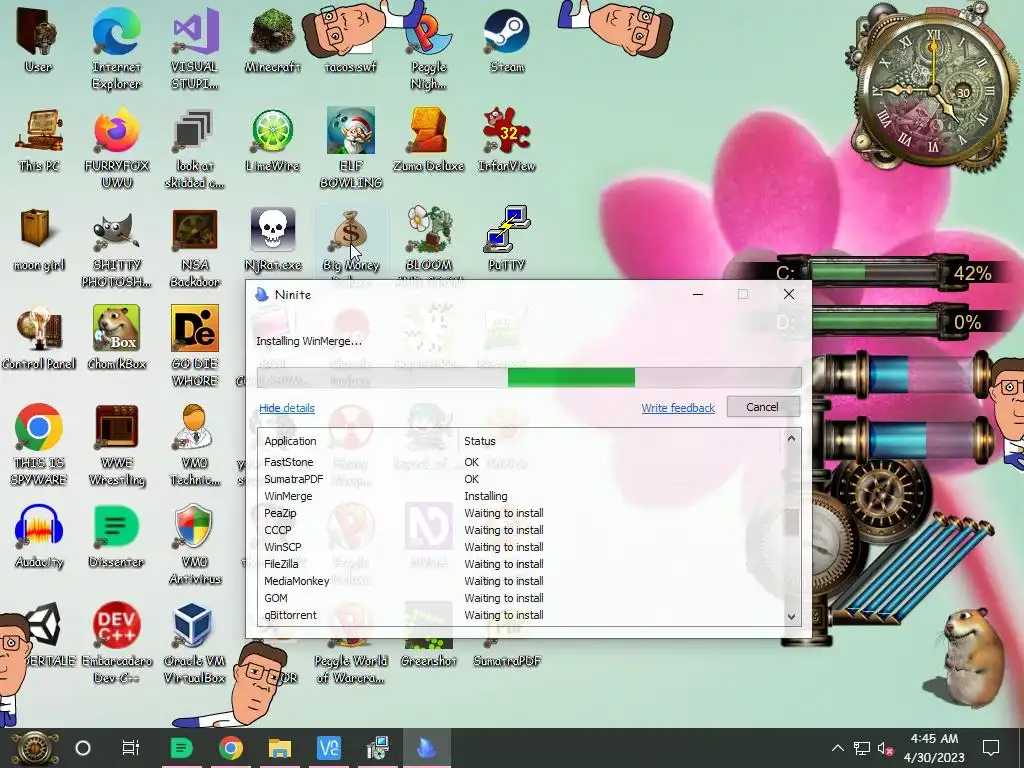Select the FastStone row in list

pos(520,462)
